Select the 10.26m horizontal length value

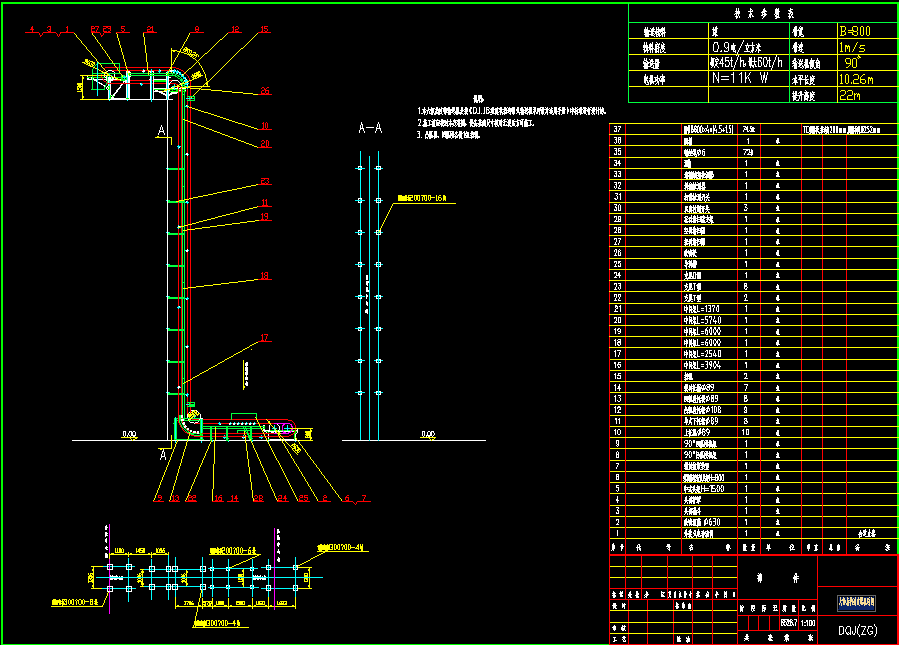[x=855, y=78]
